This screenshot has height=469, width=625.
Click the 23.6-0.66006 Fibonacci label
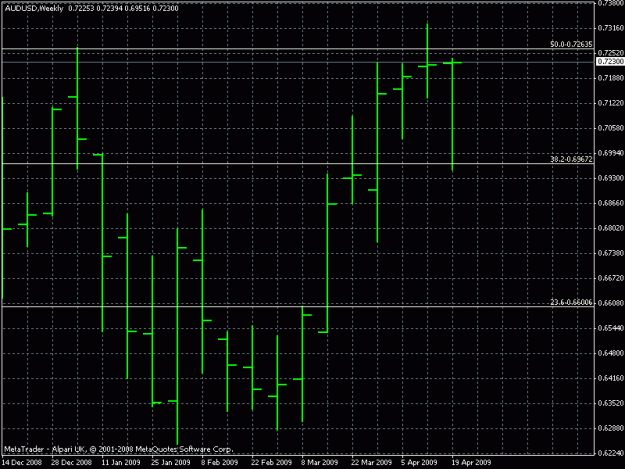pos(571,302)
